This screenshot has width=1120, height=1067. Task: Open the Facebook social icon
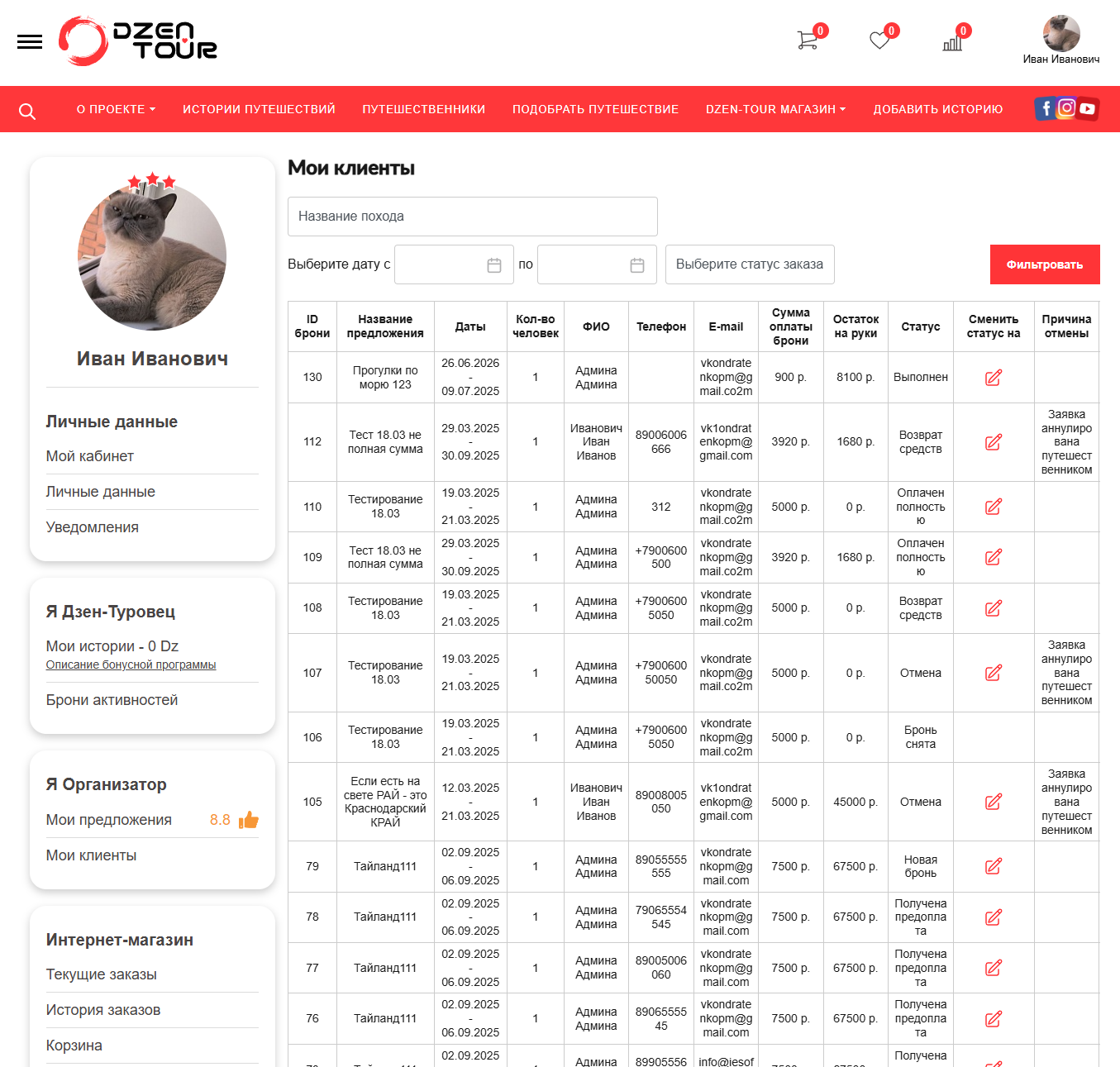[x=1045, y=108]
